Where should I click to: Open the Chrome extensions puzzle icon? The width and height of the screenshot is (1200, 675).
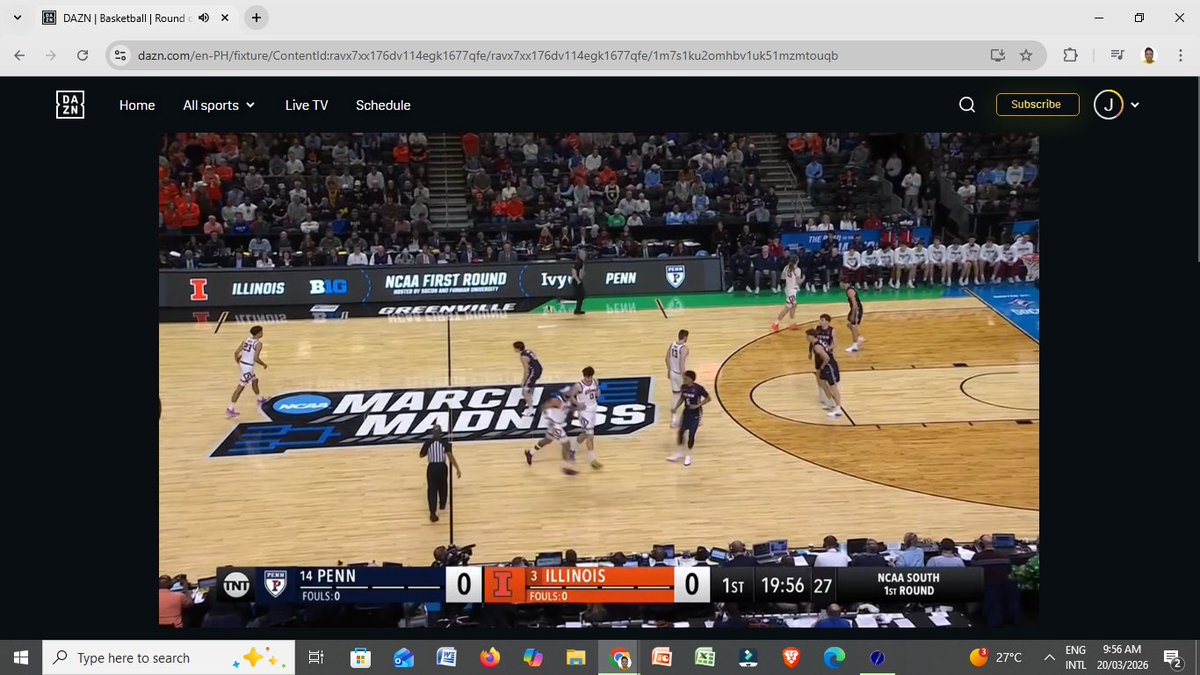point(1071,56)
